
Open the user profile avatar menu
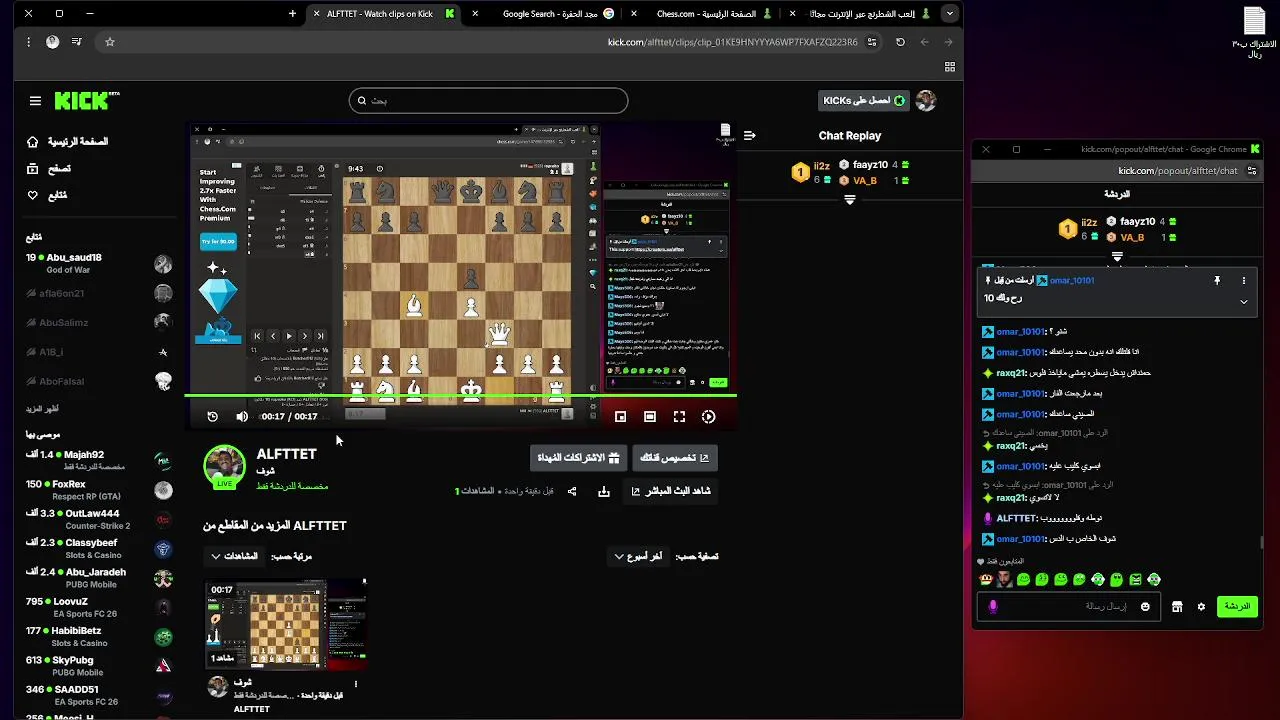coord(926,100)
